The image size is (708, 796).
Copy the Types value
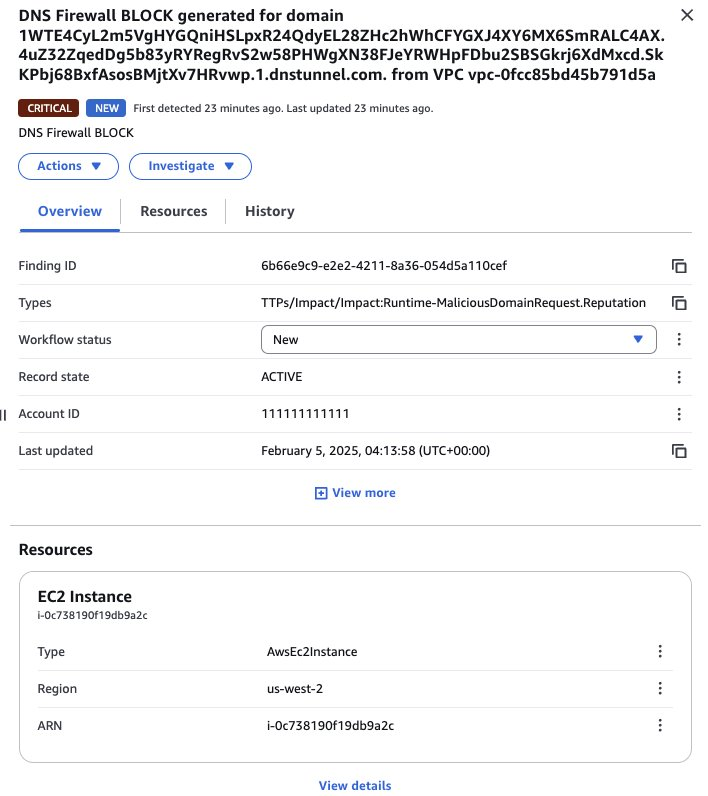679,303
